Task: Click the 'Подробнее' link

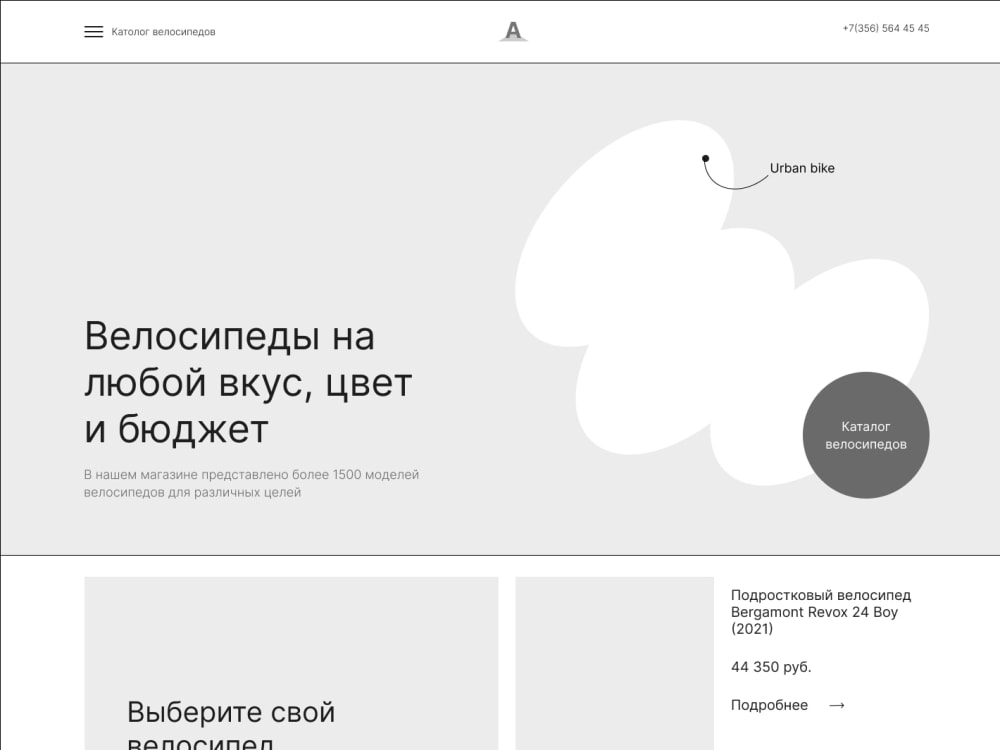Action: point(769,705)
